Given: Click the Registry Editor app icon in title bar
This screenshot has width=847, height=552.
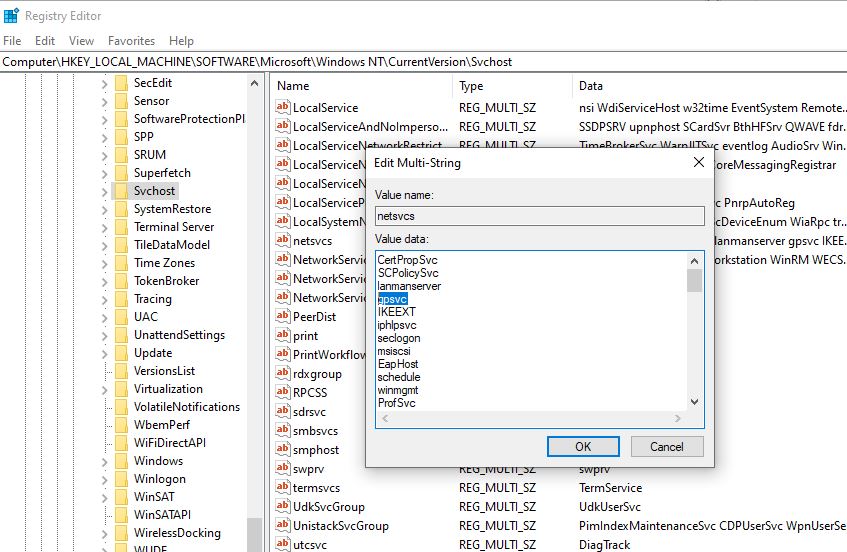Looking at the screenshot, I should (11, 16).
